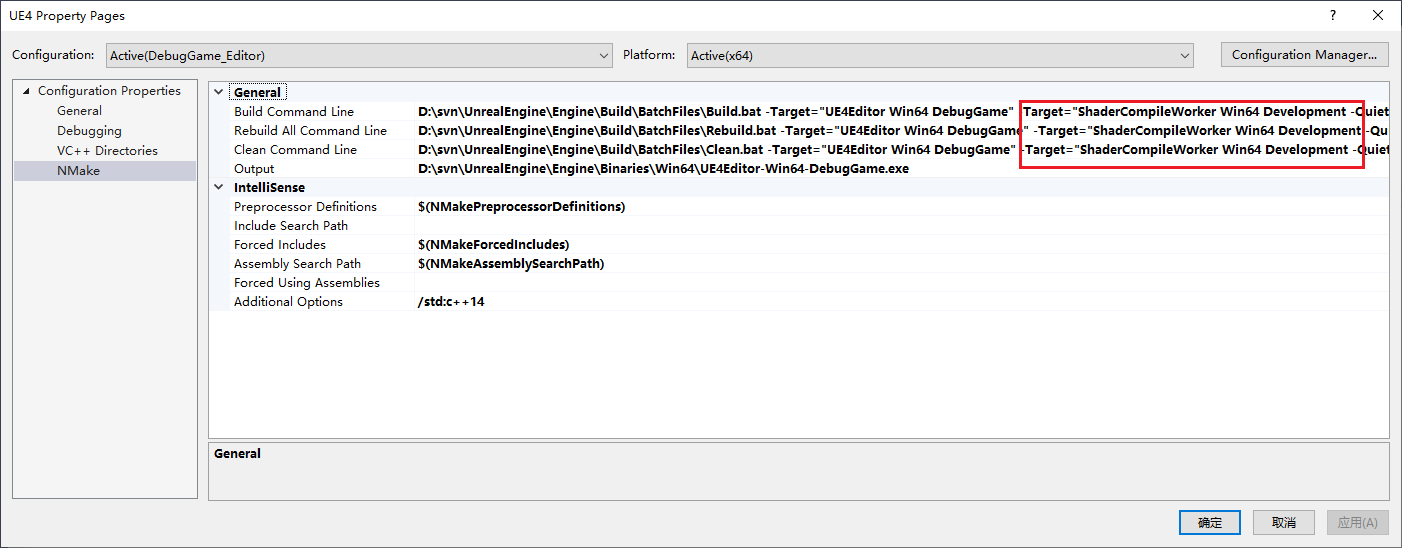Click the Additional Options label
This screenshot has width=1402, height=548.
coord(288,302)
